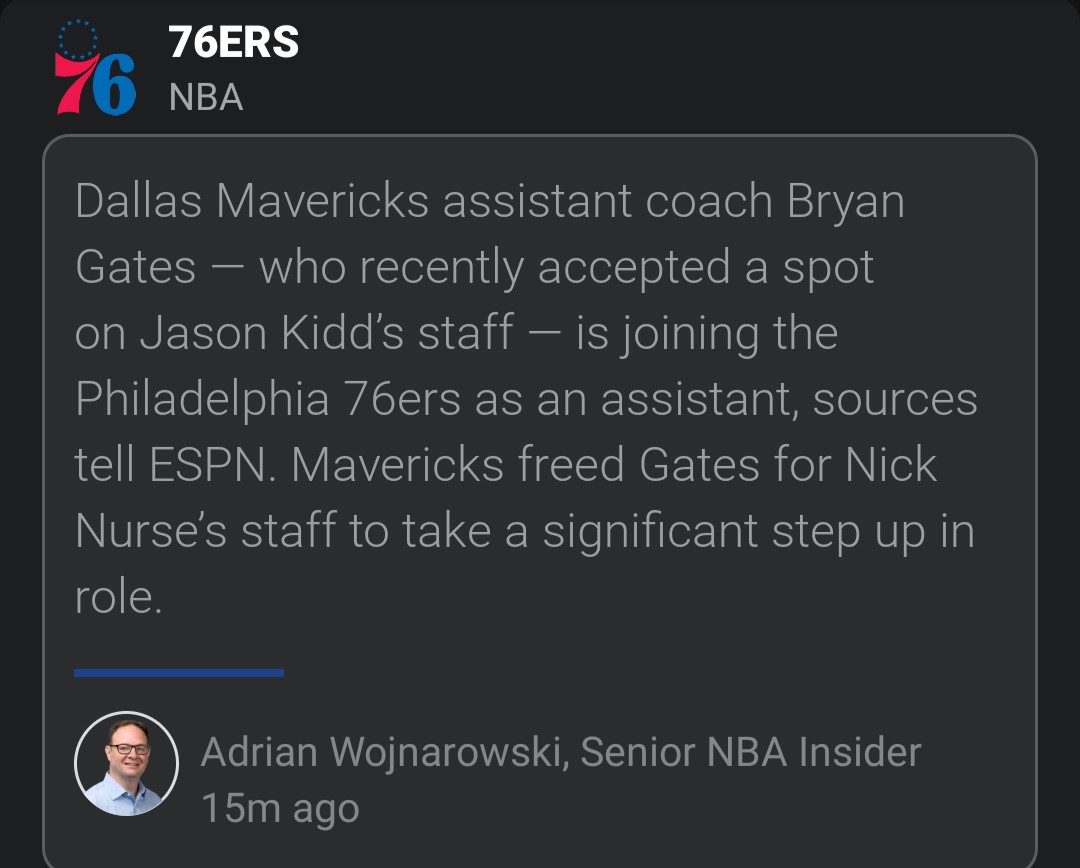Tap the Senior NBA Insider title
The width and height of the screenshot is (1080, 868).
point(750,752)
